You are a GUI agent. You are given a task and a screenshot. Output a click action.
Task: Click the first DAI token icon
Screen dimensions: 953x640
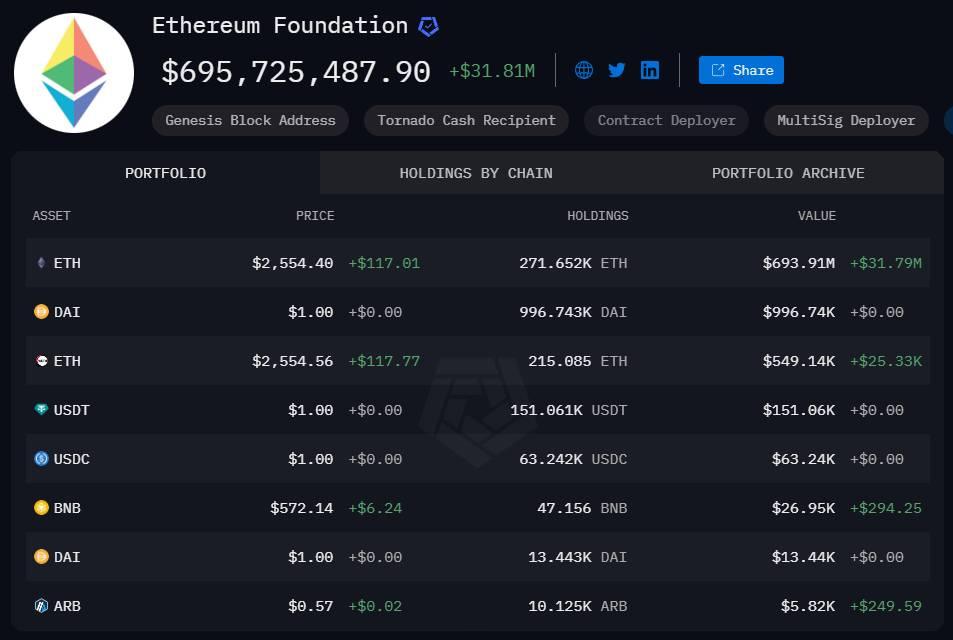41,312
